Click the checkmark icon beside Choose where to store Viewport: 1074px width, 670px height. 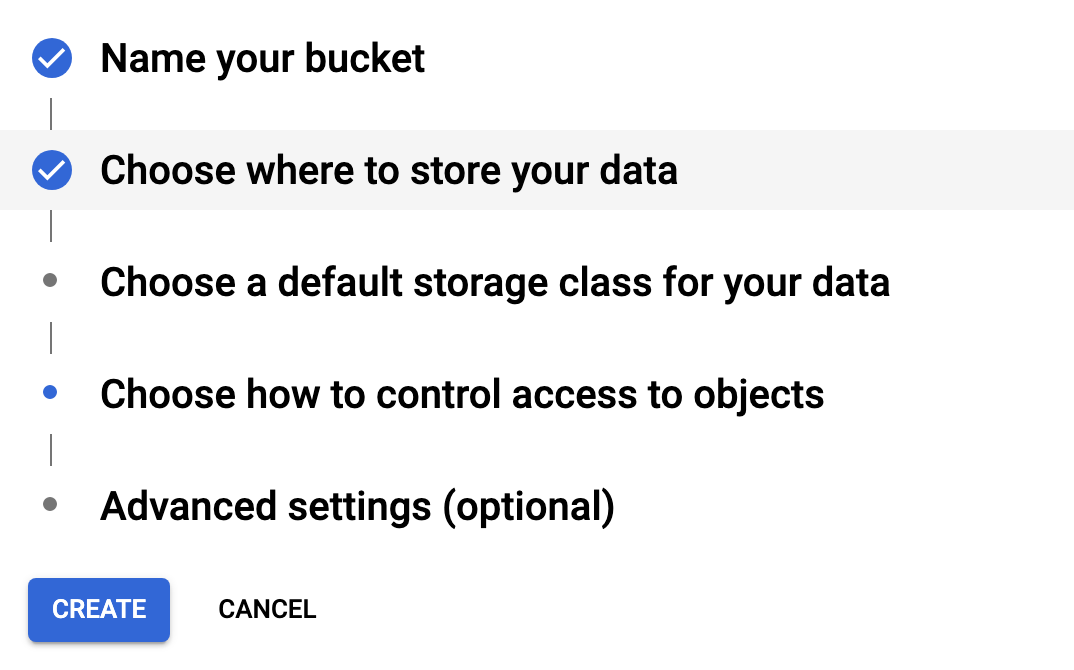tap(51, 170)
